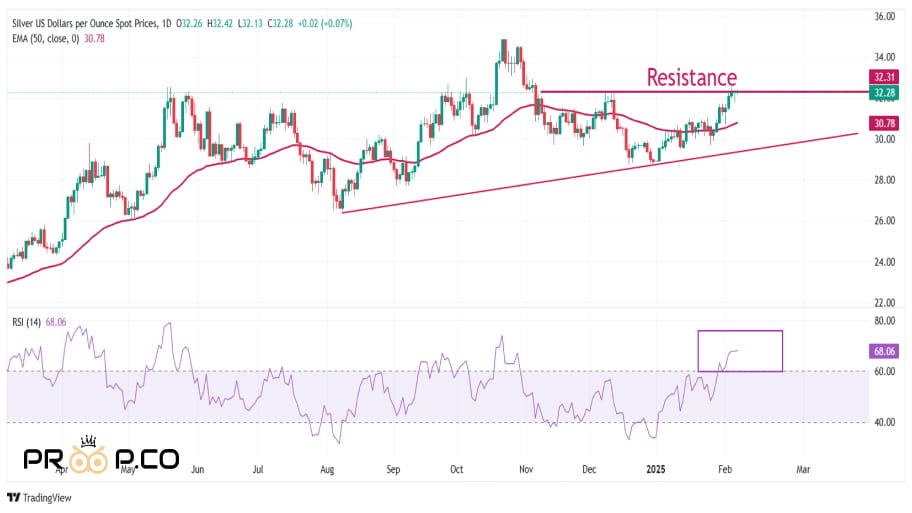Select the 32.31 resistance price label
The width and height of the screenshot is (912, 513).
point(884,77)
